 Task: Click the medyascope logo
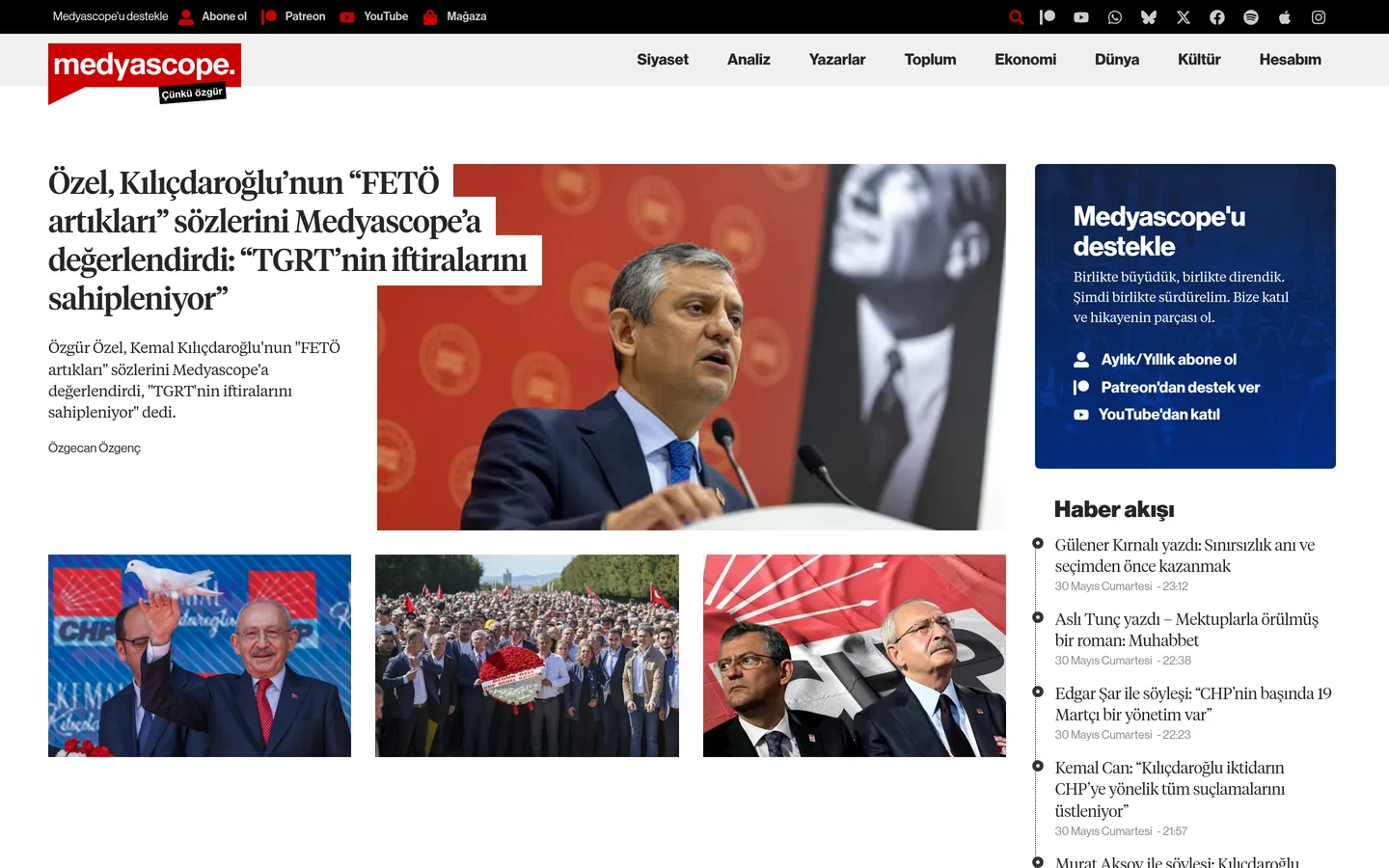[x=145, y=73]
